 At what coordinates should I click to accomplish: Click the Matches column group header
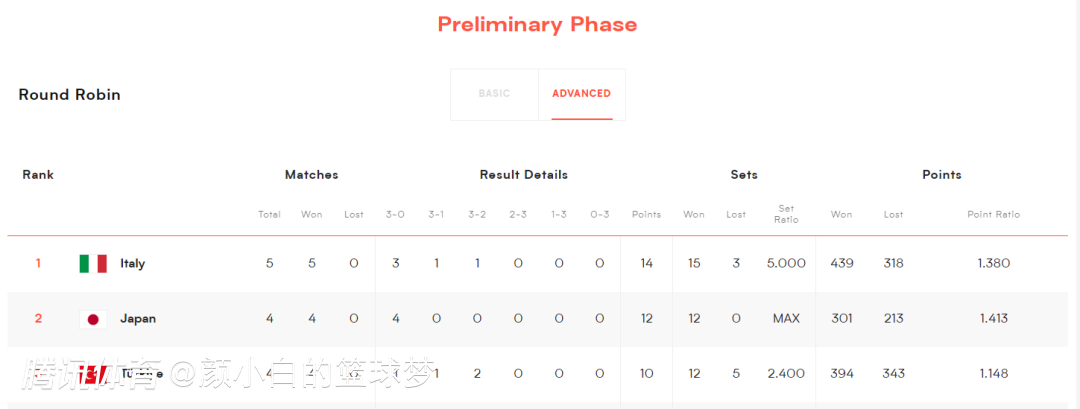pyautogui.click(x=311, y=175)
